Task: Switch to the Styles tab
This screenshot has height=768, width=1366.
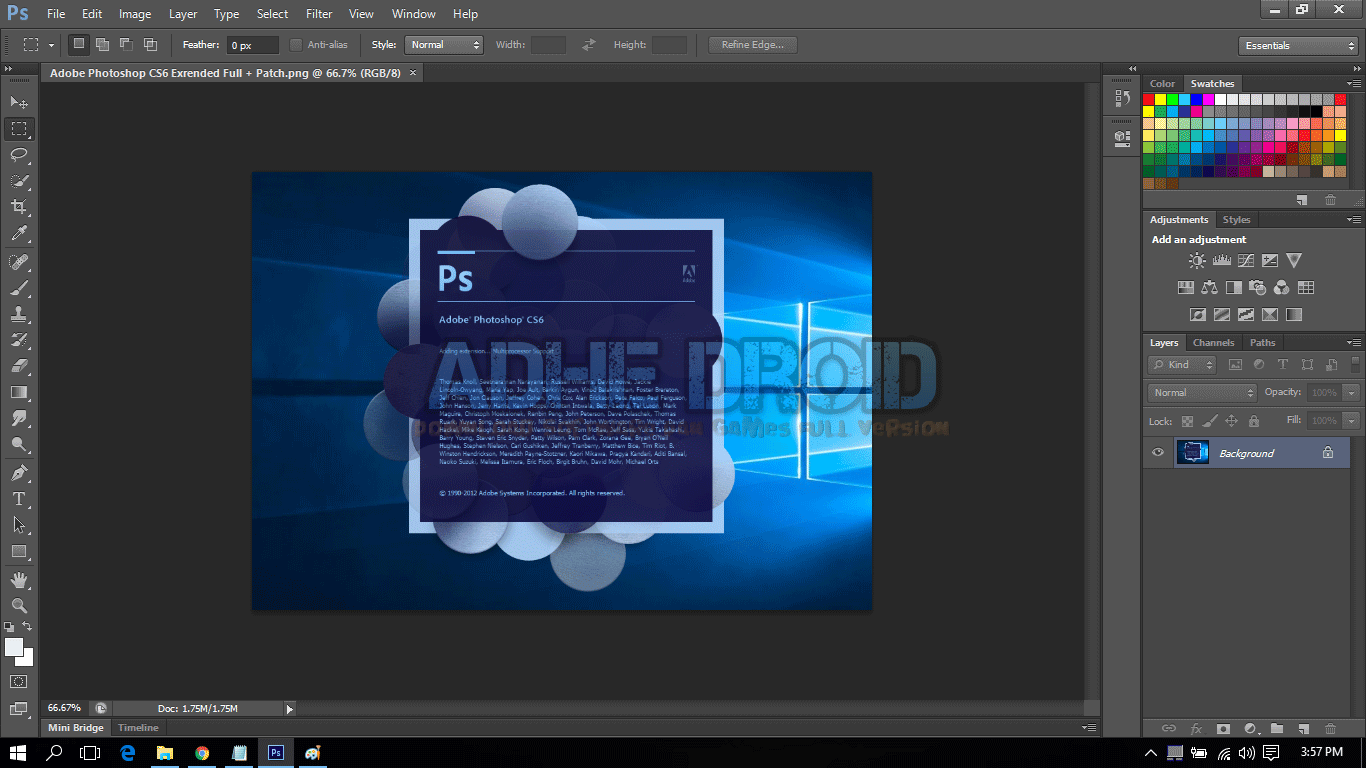Action: (1236, 219)
